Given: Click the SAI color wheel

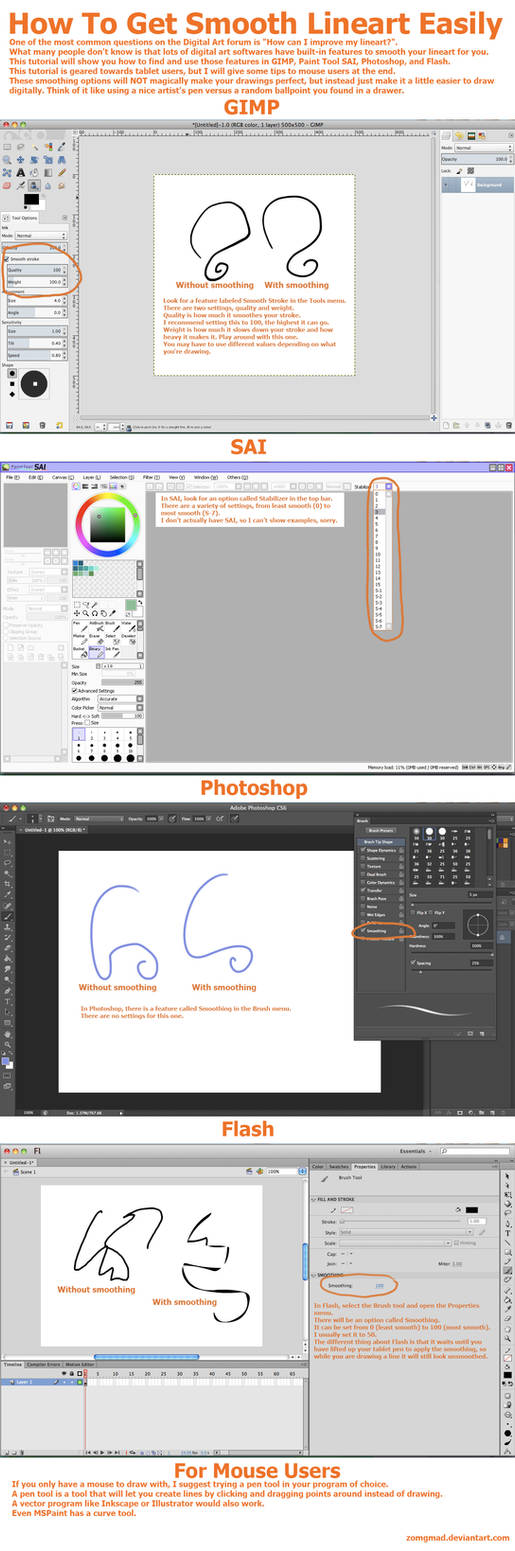Looking at the screenshot, I should 106,524.
